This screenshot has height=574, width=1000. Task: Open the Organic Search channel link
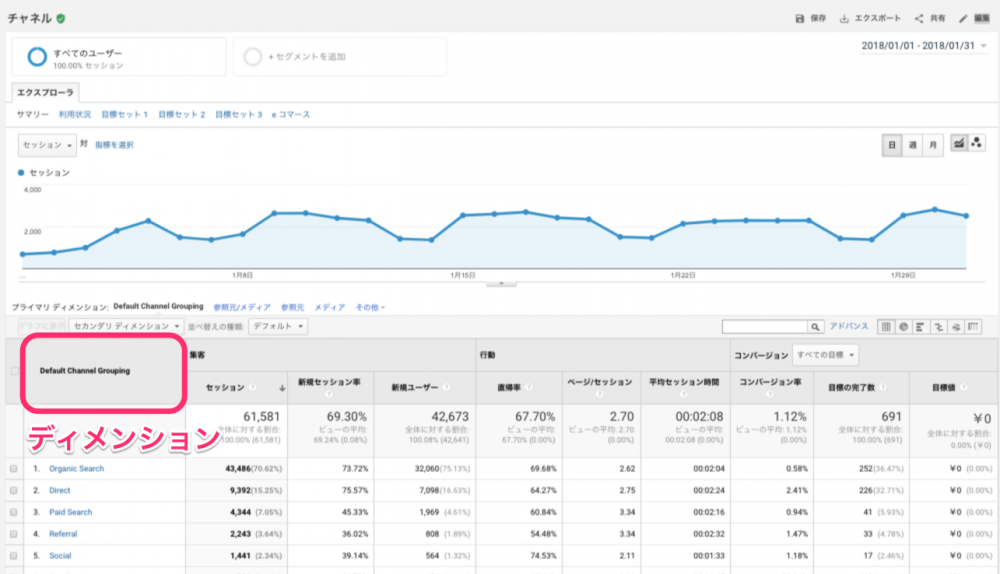(77, 469)
